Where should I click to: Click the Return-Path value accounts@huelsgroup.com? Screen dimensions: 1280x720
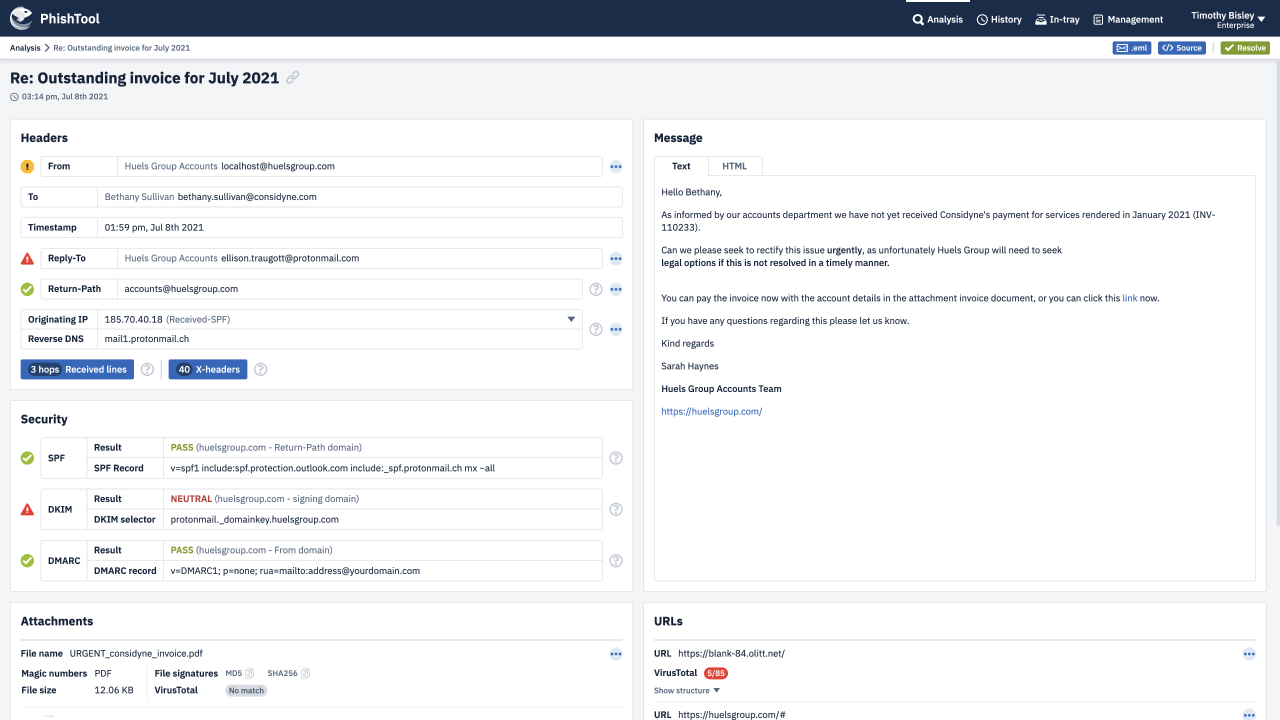click(x=181, y=289)
